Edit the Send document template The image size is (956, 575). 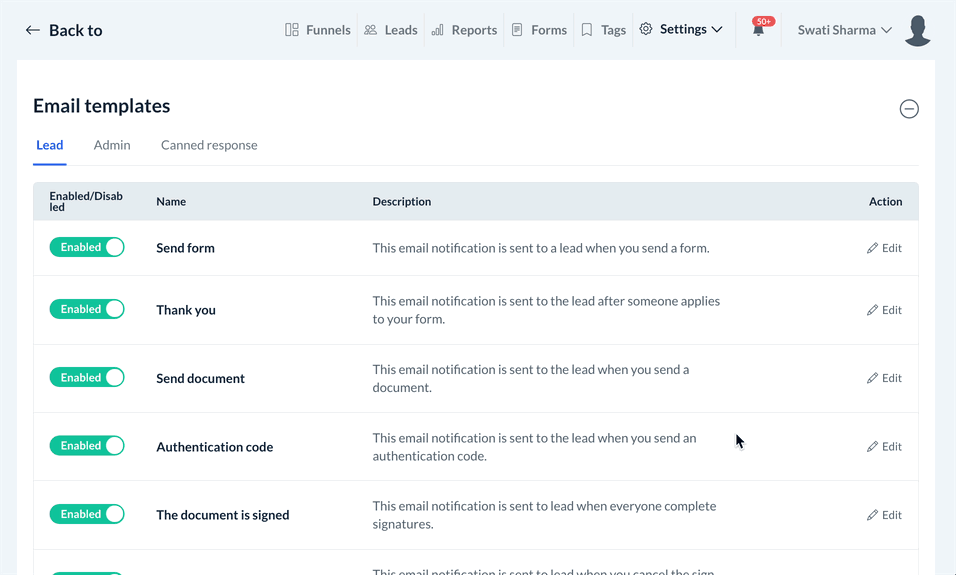click(x=884, y=378)
